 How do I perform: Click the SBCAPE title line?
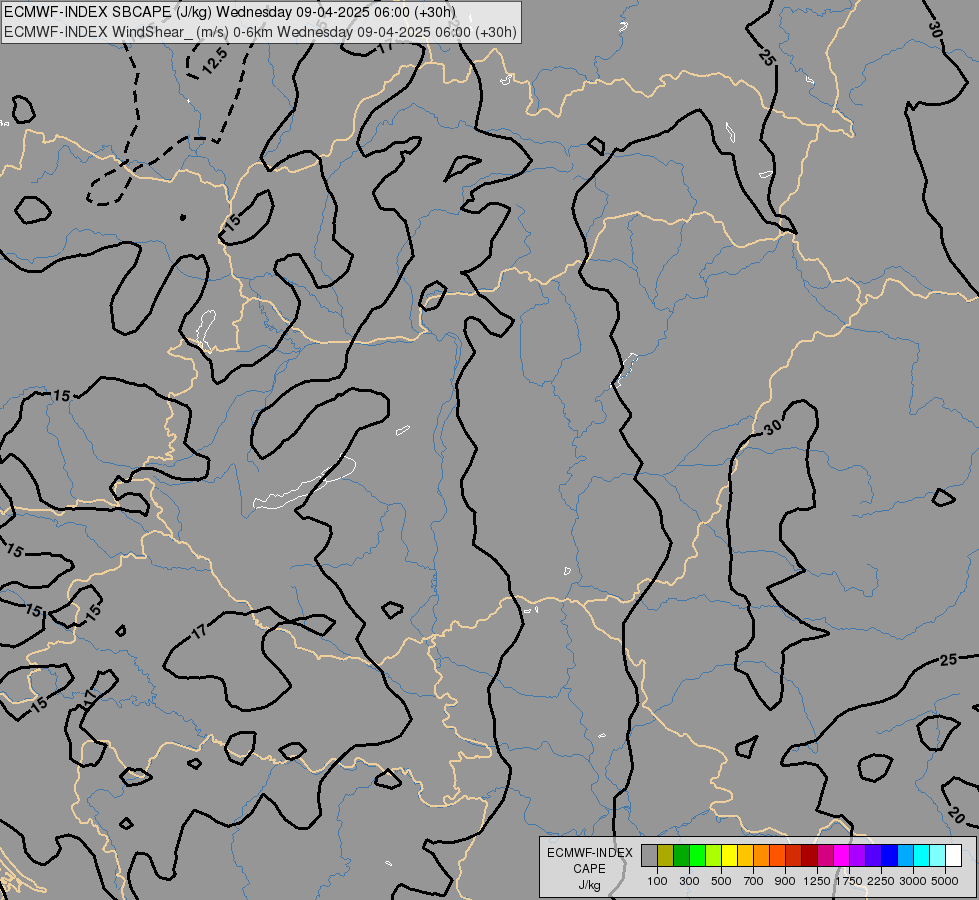230,12
